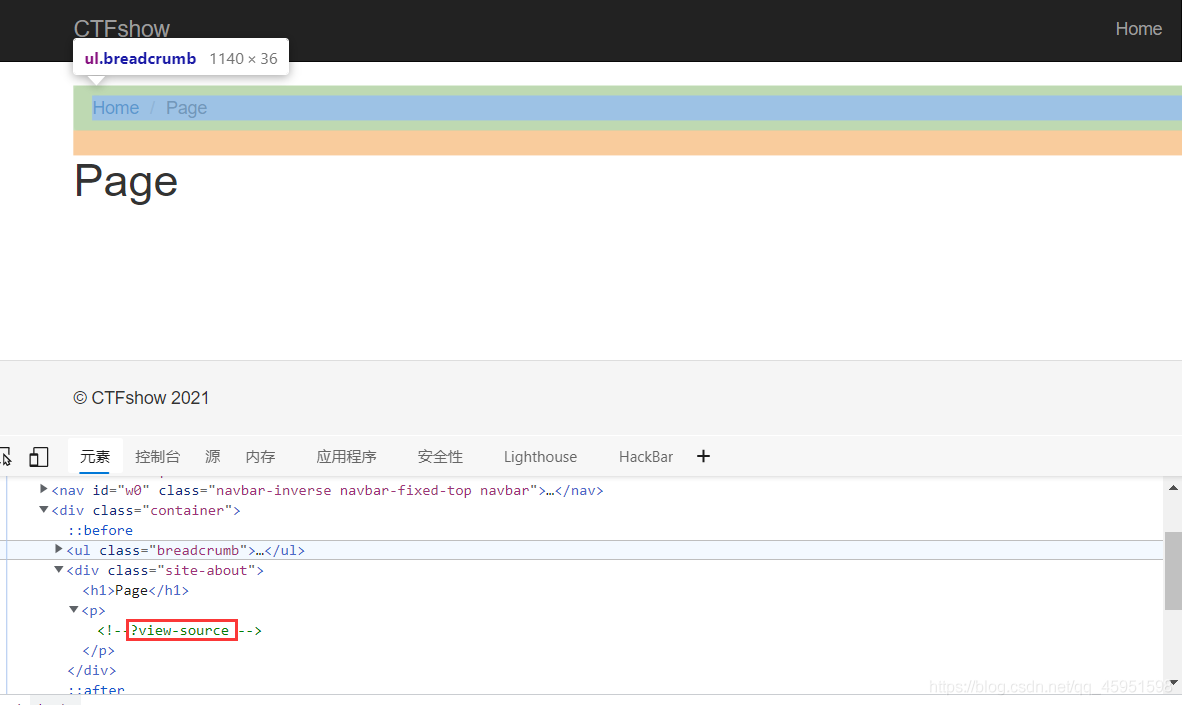Select the ::before pseudo-element row

point(100,530)
